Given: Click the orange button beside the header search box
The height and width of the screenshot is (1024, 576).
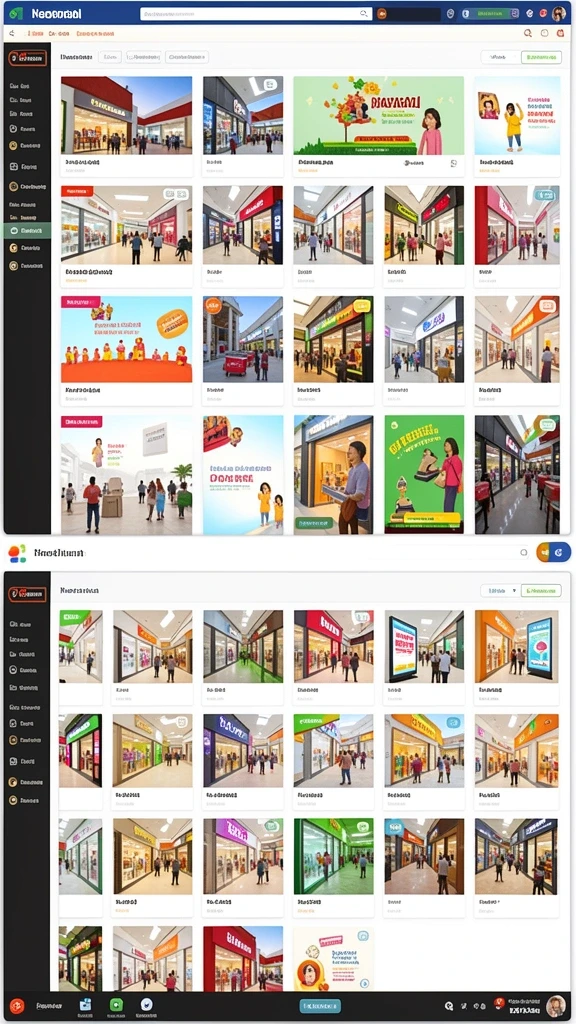Looking at the screenshot, I should click(381, 13).
